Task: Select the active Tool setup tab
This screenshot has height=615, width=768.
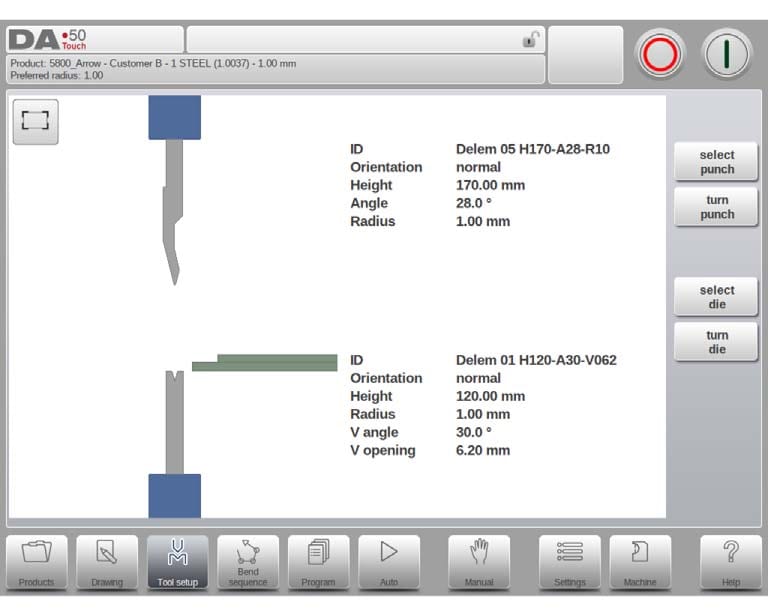Action: click(177, 562)
